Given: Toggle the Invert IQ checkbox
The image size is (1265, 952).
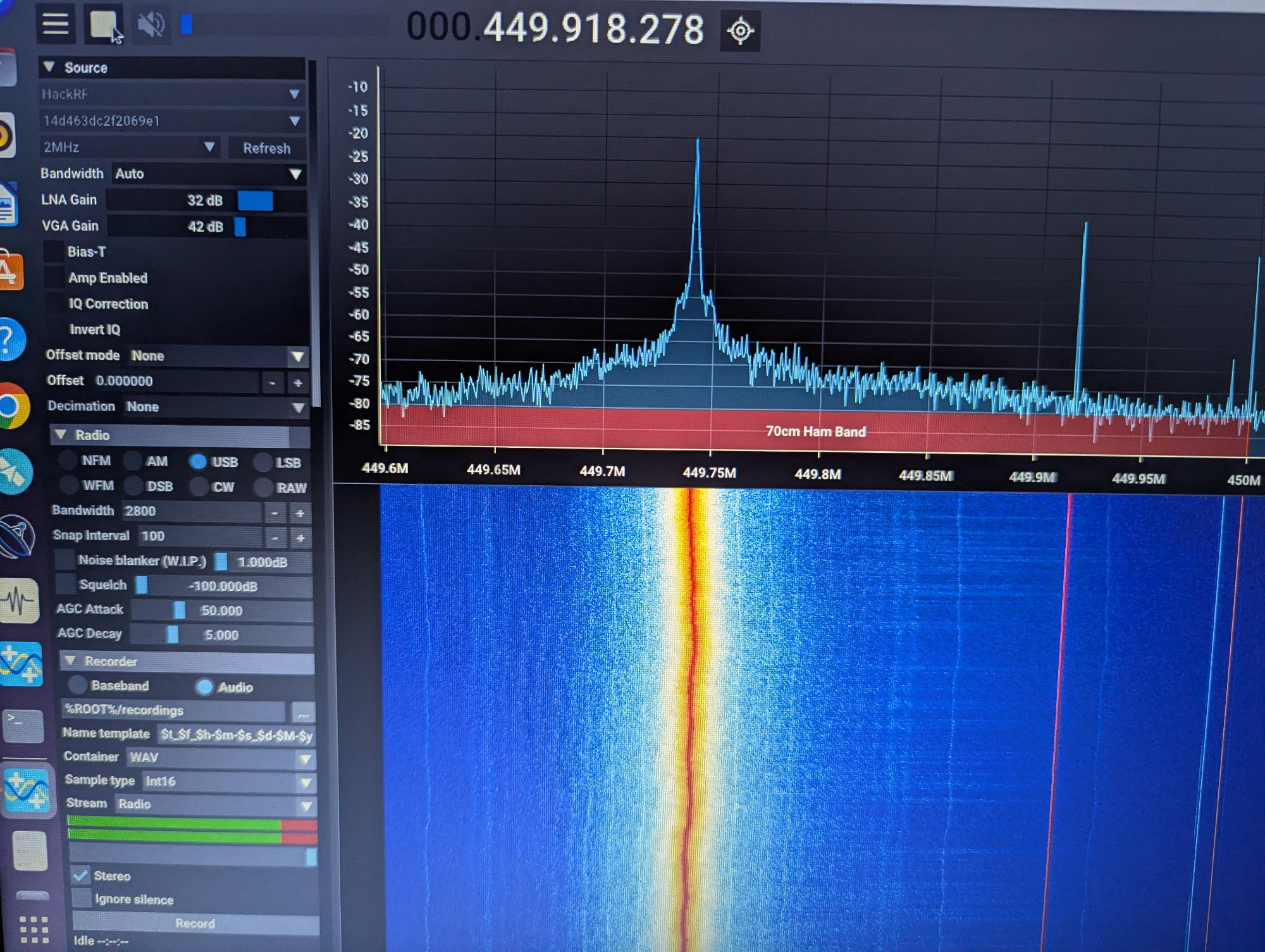Looking at the screenshot, I should [56, 330].
